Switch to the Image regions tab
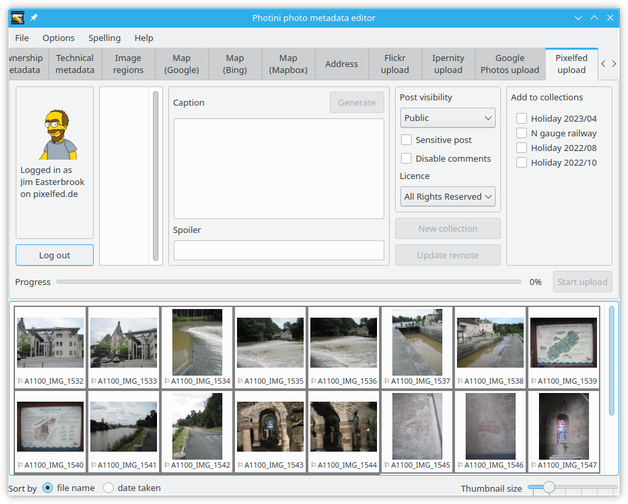 tap(128, 64)
